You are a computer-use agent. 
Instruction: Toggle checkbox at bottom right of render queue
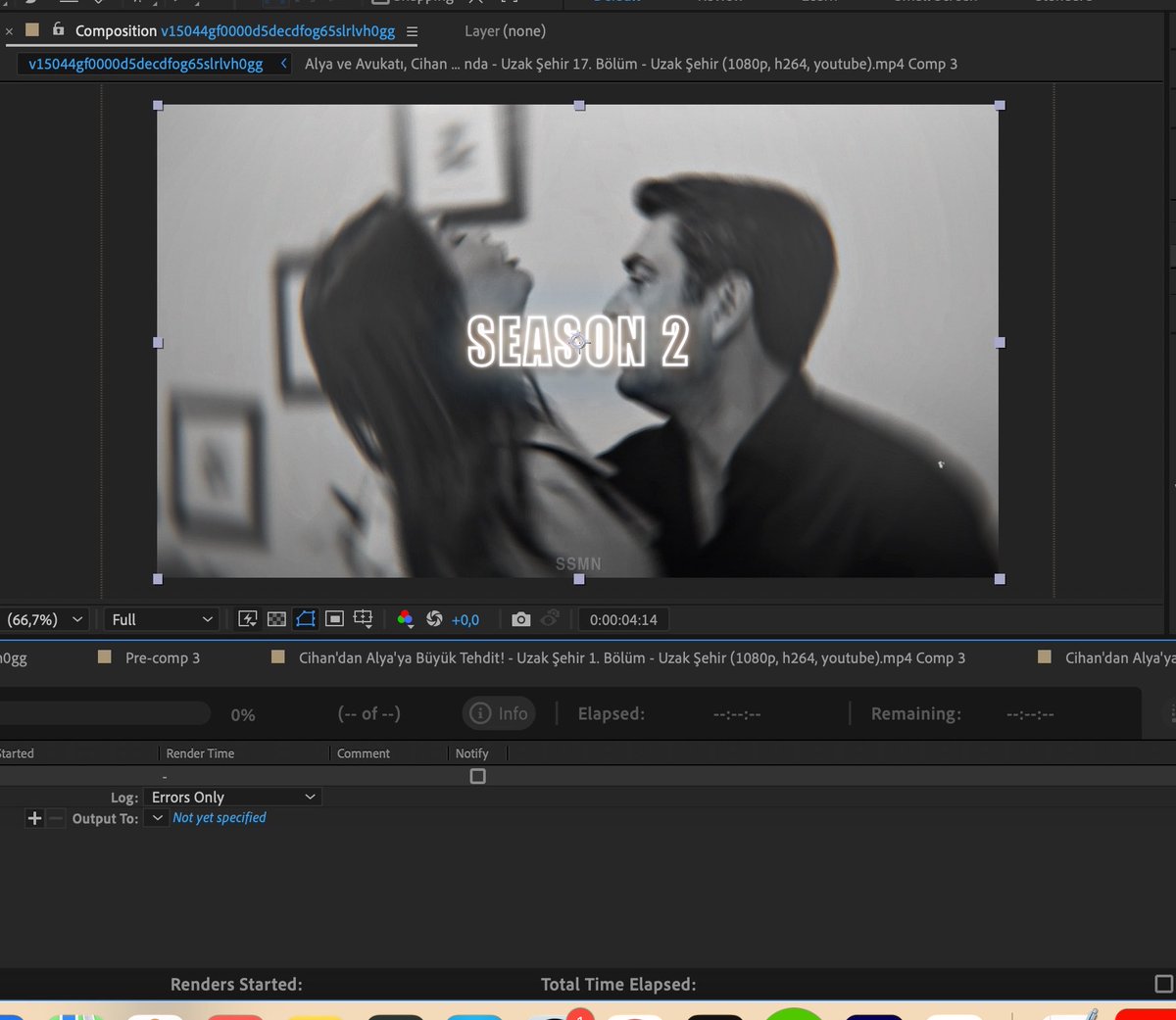click(1163, 984)
